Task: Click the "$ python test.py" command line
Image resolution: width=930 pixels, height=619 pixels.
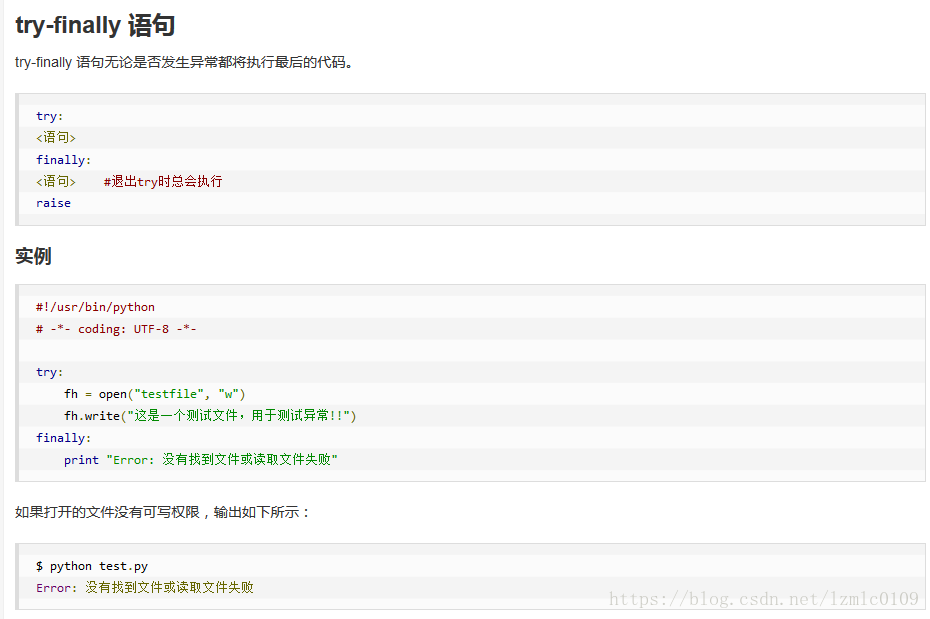Action: tap(92, 566)
